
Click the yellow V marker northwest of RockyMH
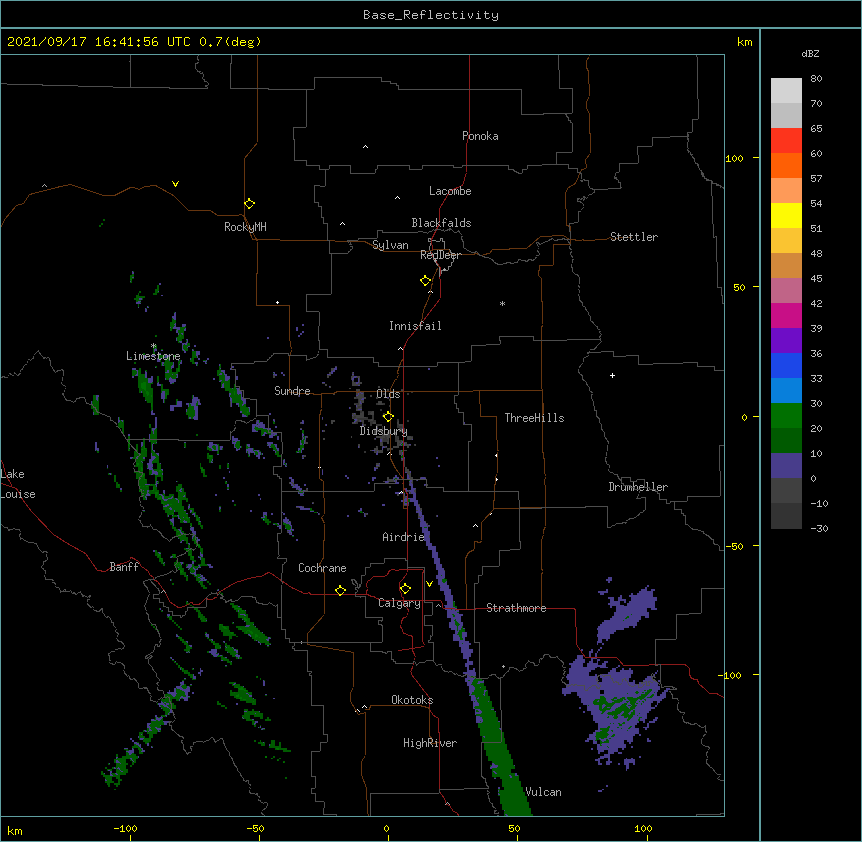pos(175,184)
